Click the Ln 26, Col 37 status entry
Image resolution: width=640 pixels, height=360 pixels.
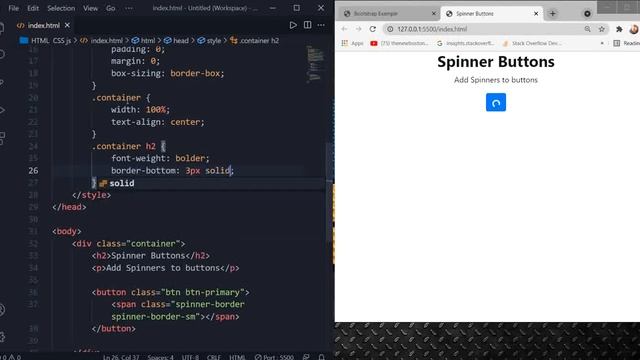(x=121, y=357)
